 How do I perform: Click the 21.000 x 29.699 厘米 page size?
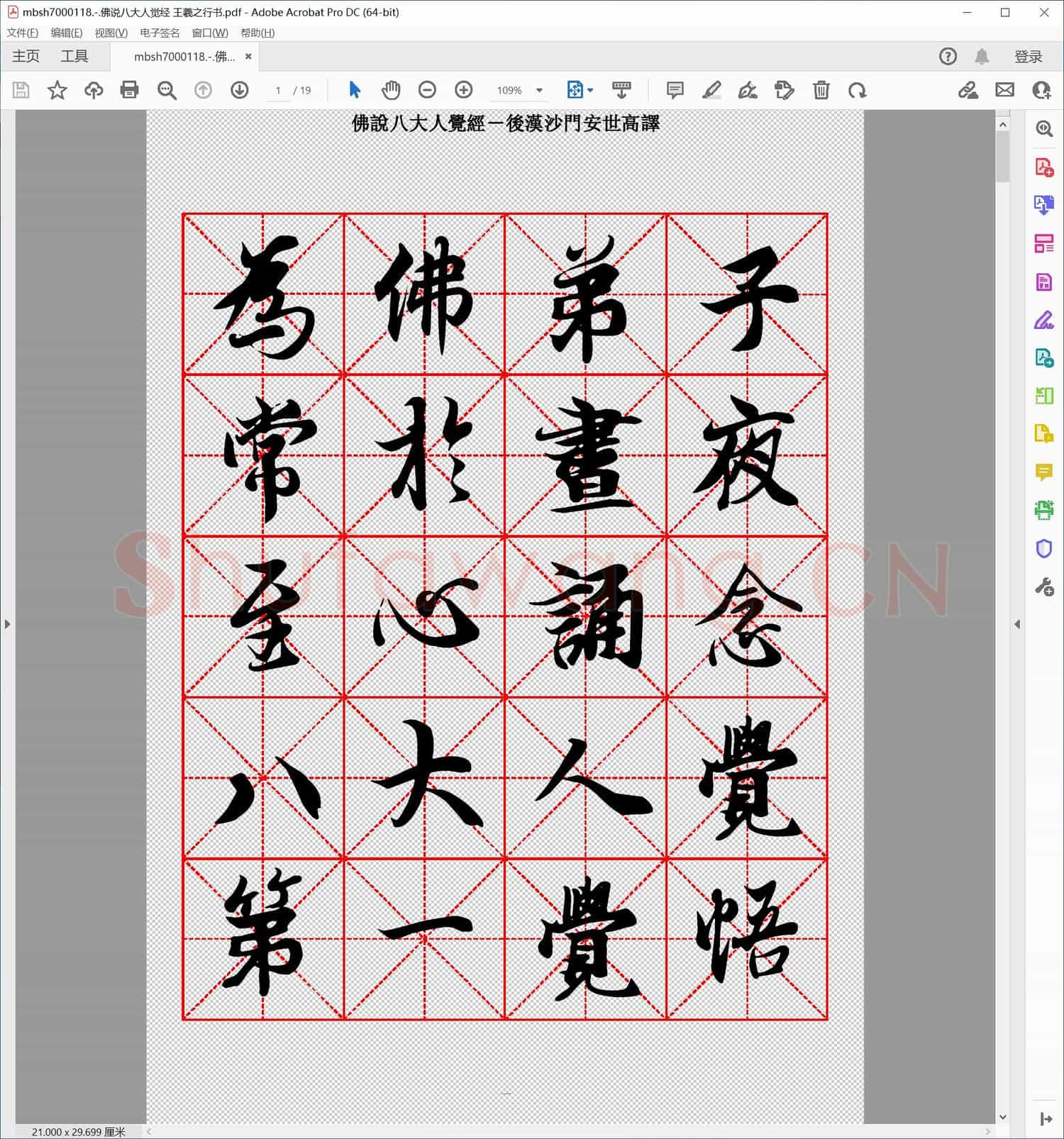coord(78,1132)
